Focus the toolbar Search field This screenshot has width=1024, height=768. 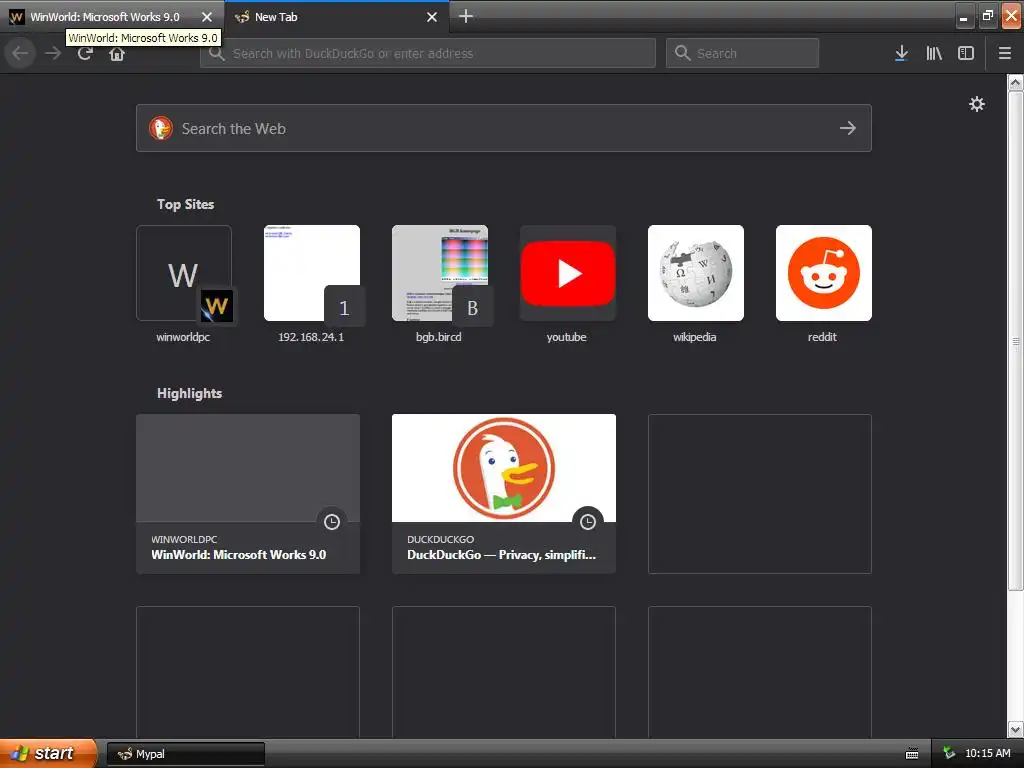743,53
